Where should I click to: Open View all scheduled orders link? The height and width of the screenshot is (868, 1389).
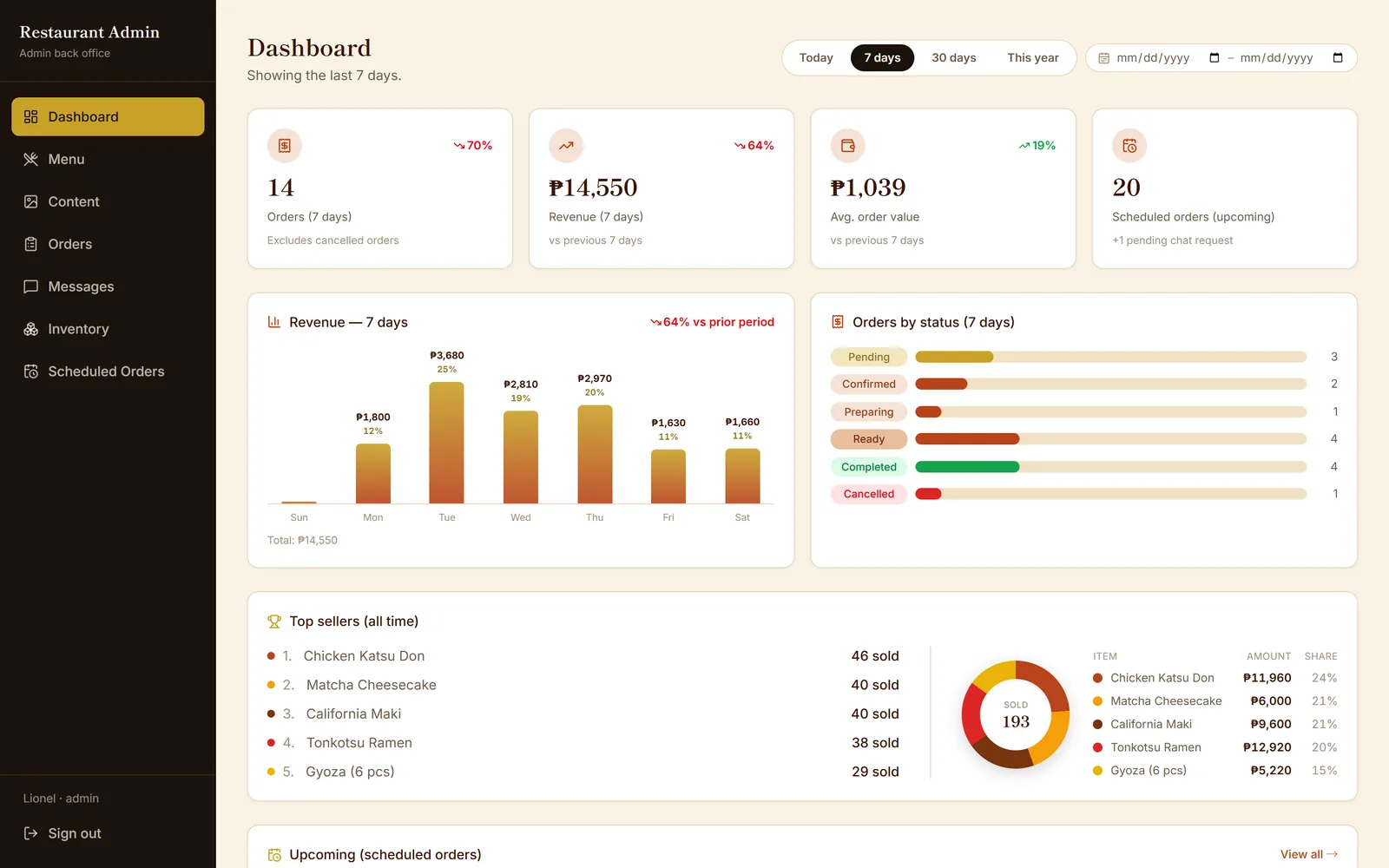(x=1309, y=855)
